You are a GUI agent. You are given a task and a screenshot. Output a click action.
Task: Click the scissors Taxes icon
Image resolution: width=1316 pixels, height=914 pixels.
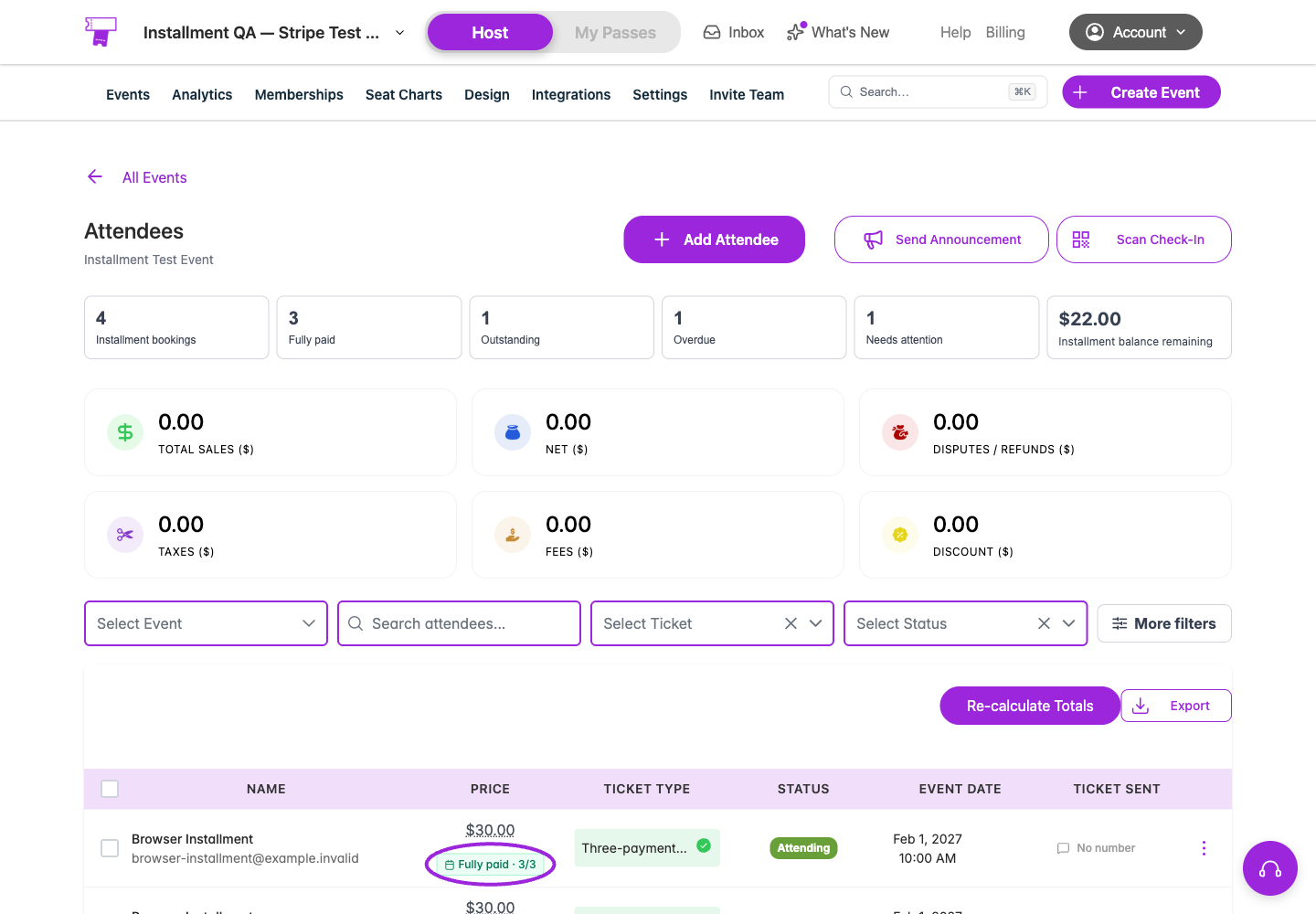coord(125,535)
